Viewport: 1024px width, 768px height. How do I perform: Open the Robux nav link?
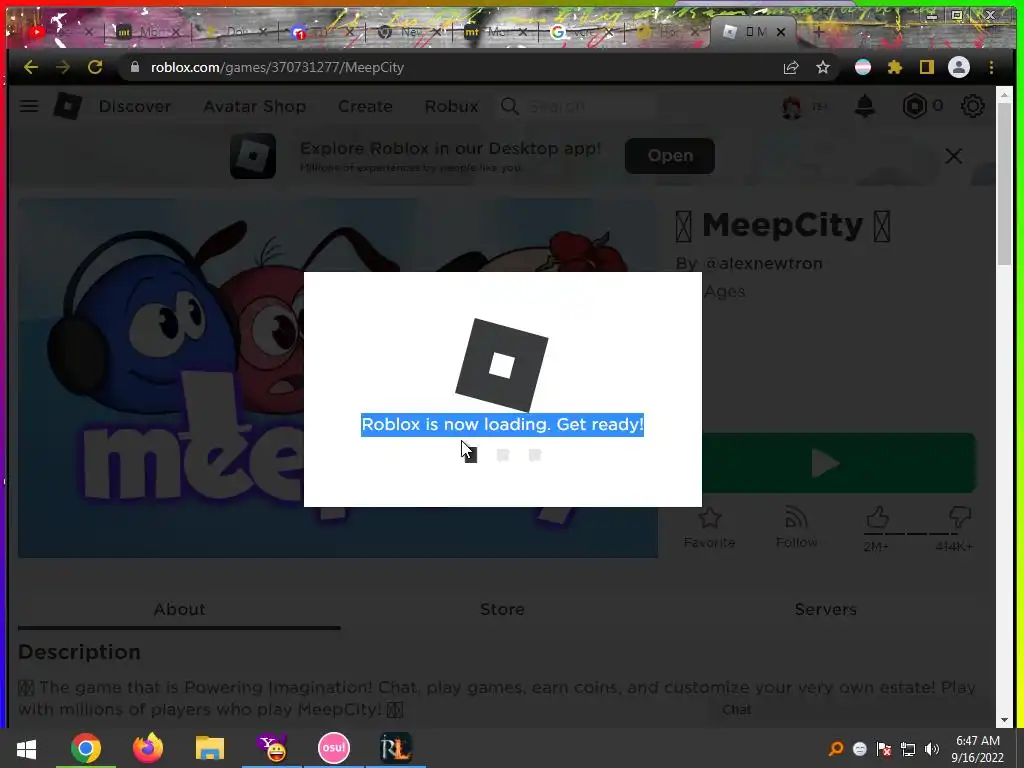click(x=451, y=106)
